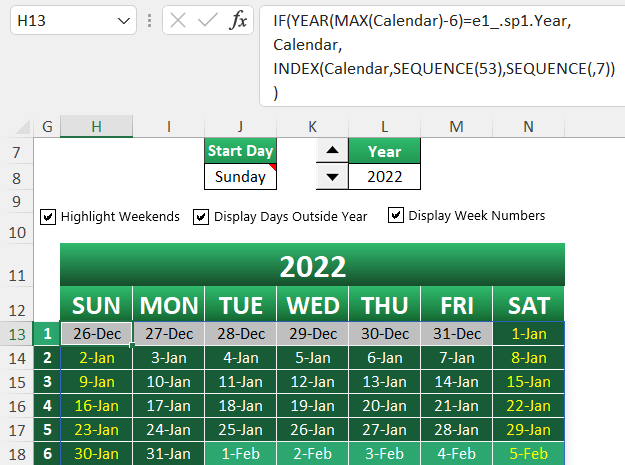
Task: Select column H header
Action: 96,127
